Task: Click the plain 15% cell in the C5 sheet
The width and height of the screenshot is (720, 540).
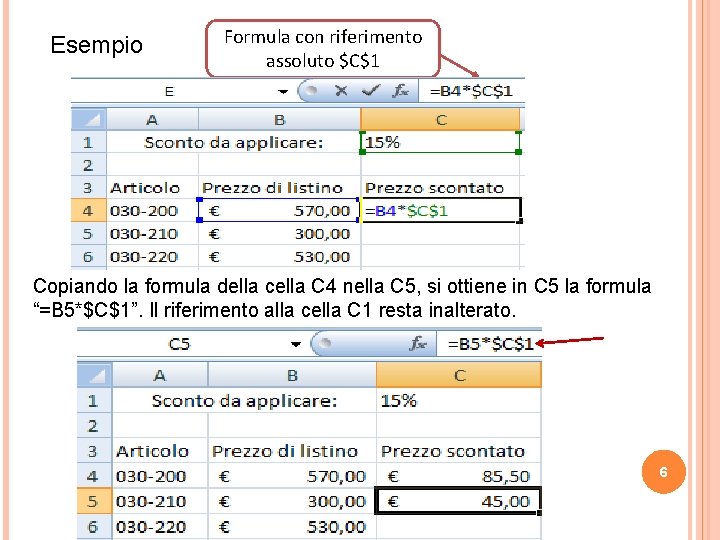Action: (459, 401)
